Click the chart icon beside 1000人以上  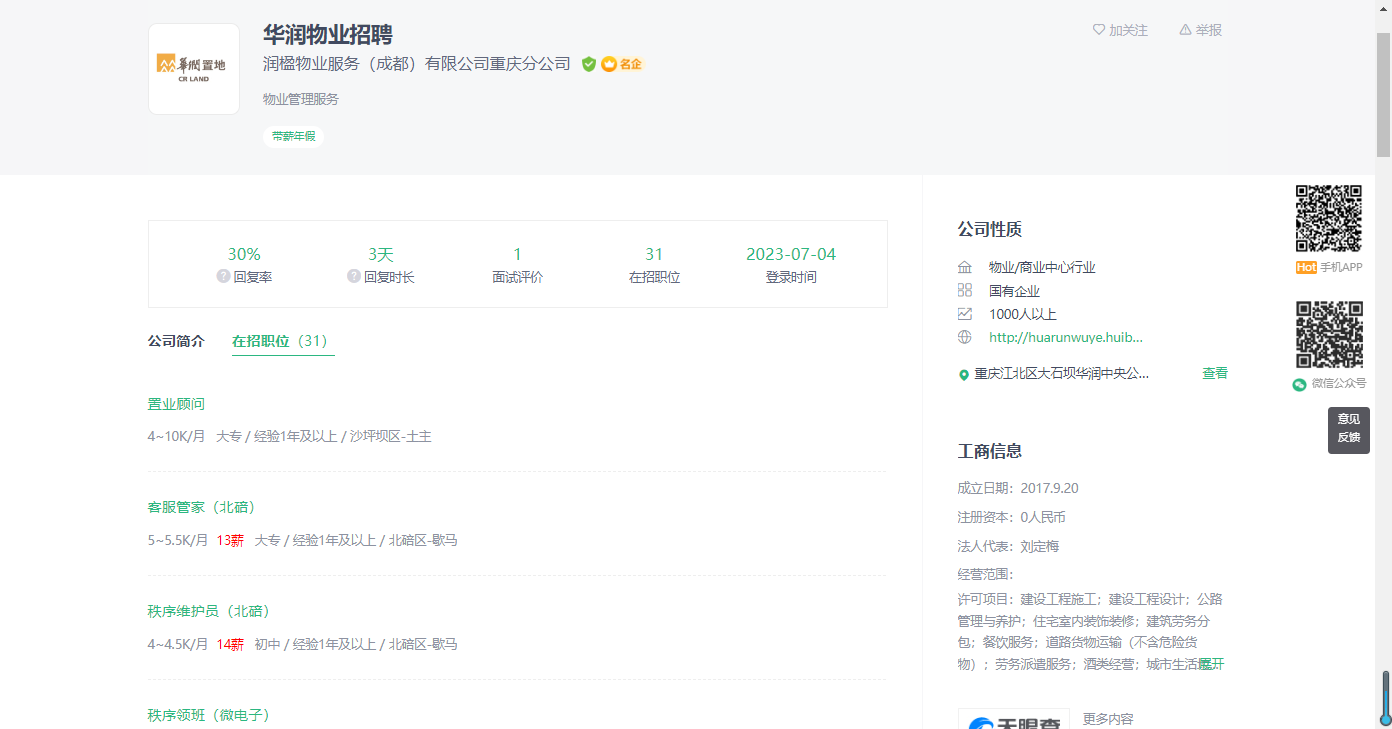click(965, 314)
